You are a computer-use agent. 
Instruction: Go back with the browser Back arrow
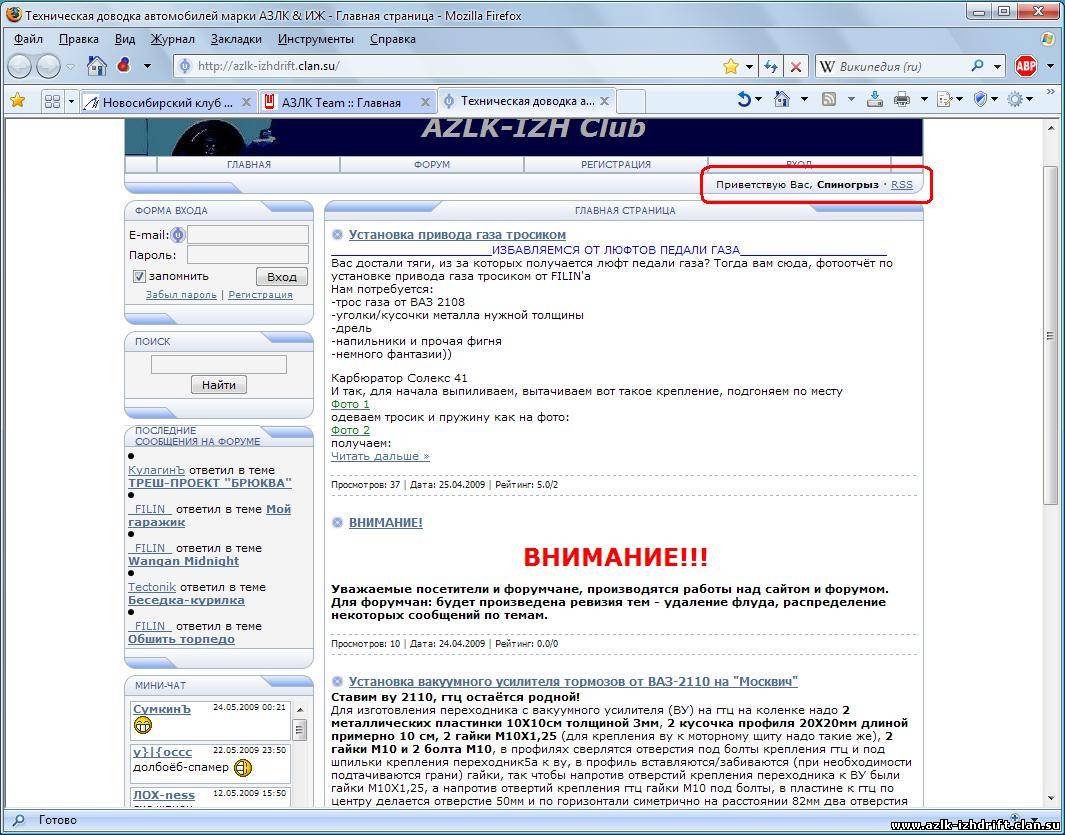coord(20,67)
